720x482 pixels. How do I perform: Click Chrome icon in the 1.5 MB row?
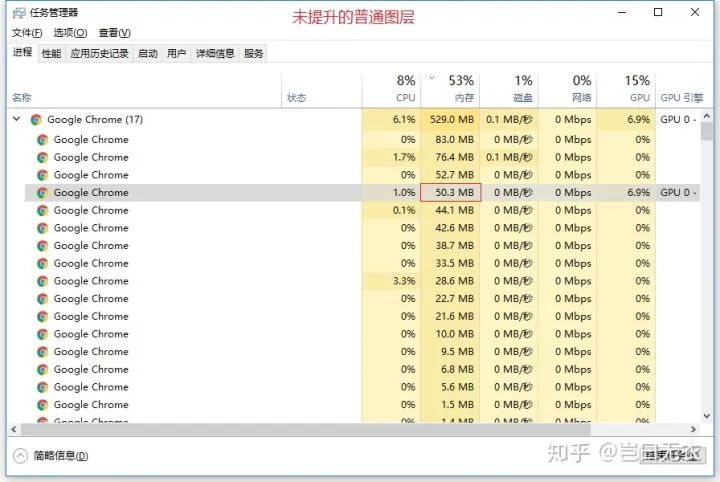(x=43, y=405)
